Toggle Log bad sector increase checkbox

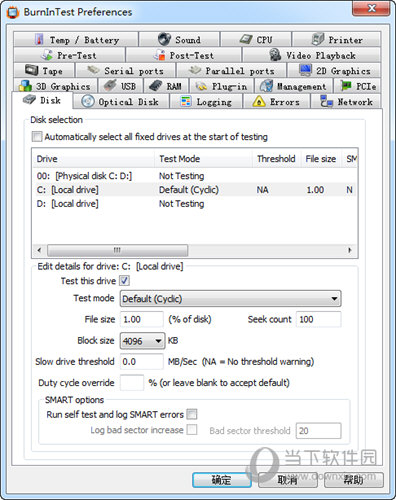192,429
